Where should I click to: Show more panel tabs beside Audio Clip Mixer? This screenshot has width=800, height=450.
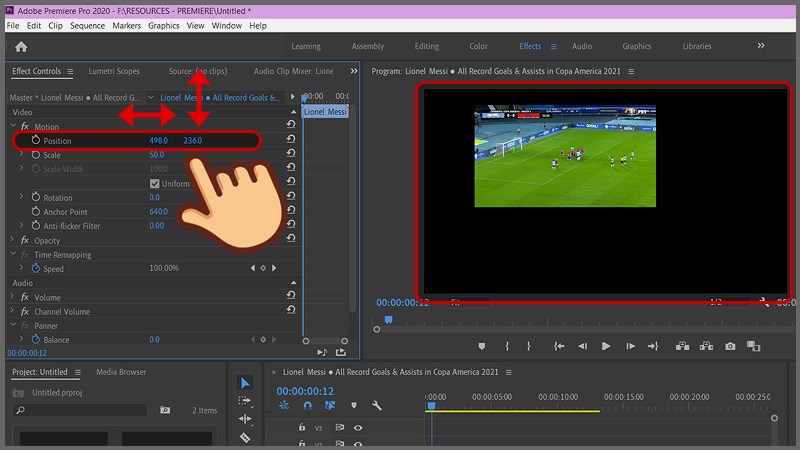354,71
